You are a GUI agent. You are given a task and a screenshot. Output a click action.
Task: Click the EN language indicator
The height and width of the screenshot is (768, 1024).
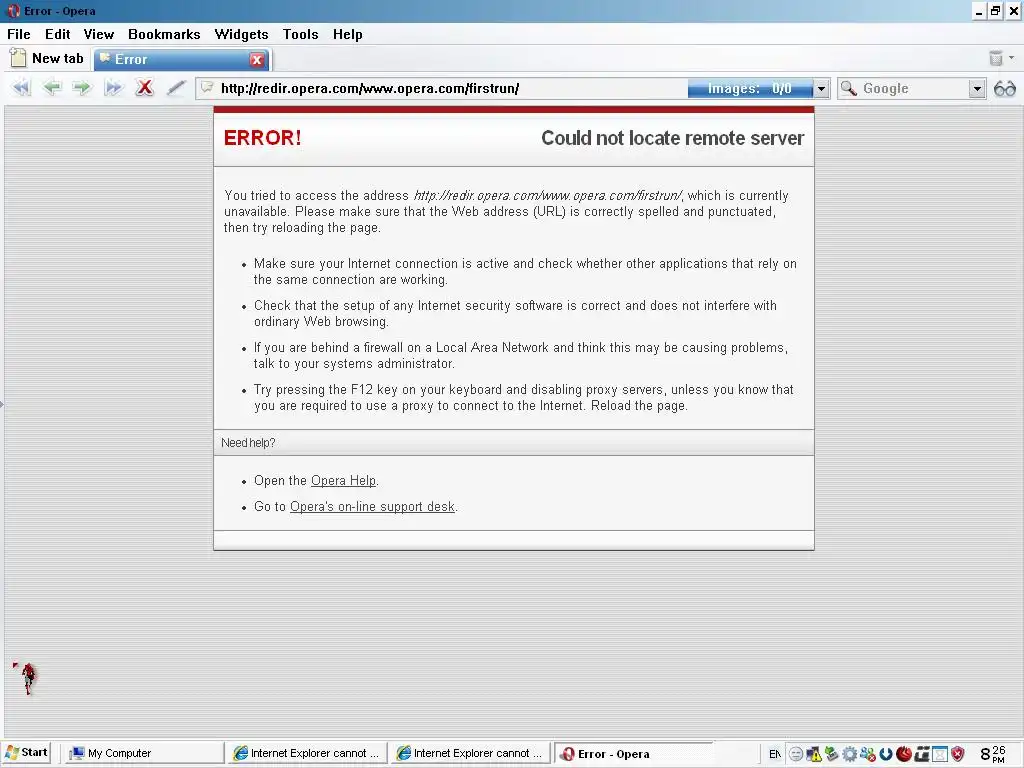775,754
